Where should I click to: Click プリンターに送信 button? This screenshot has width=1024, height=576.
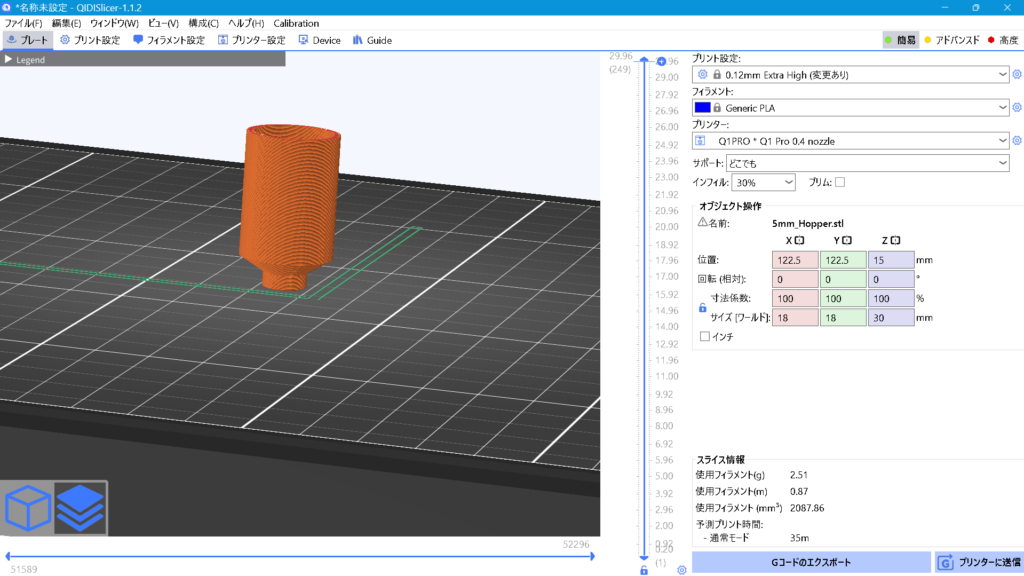tap(978, 563)
